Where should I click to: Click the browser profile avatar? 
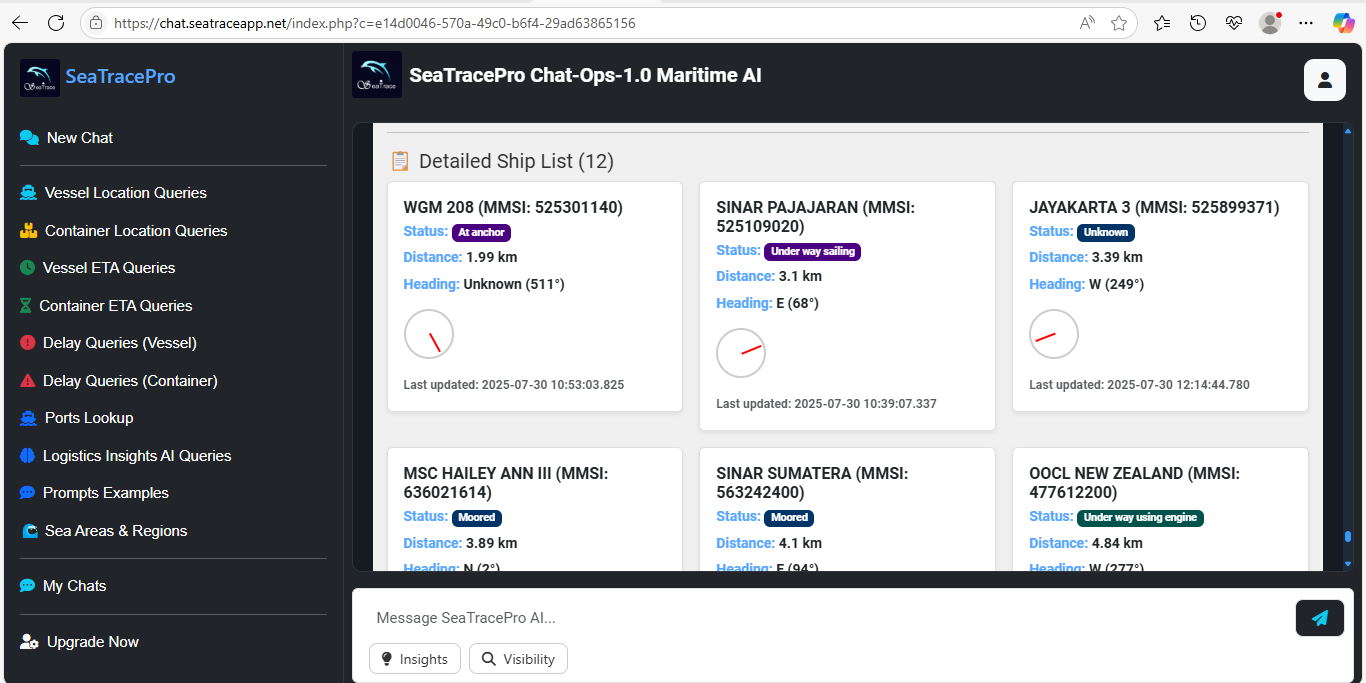1270,22
